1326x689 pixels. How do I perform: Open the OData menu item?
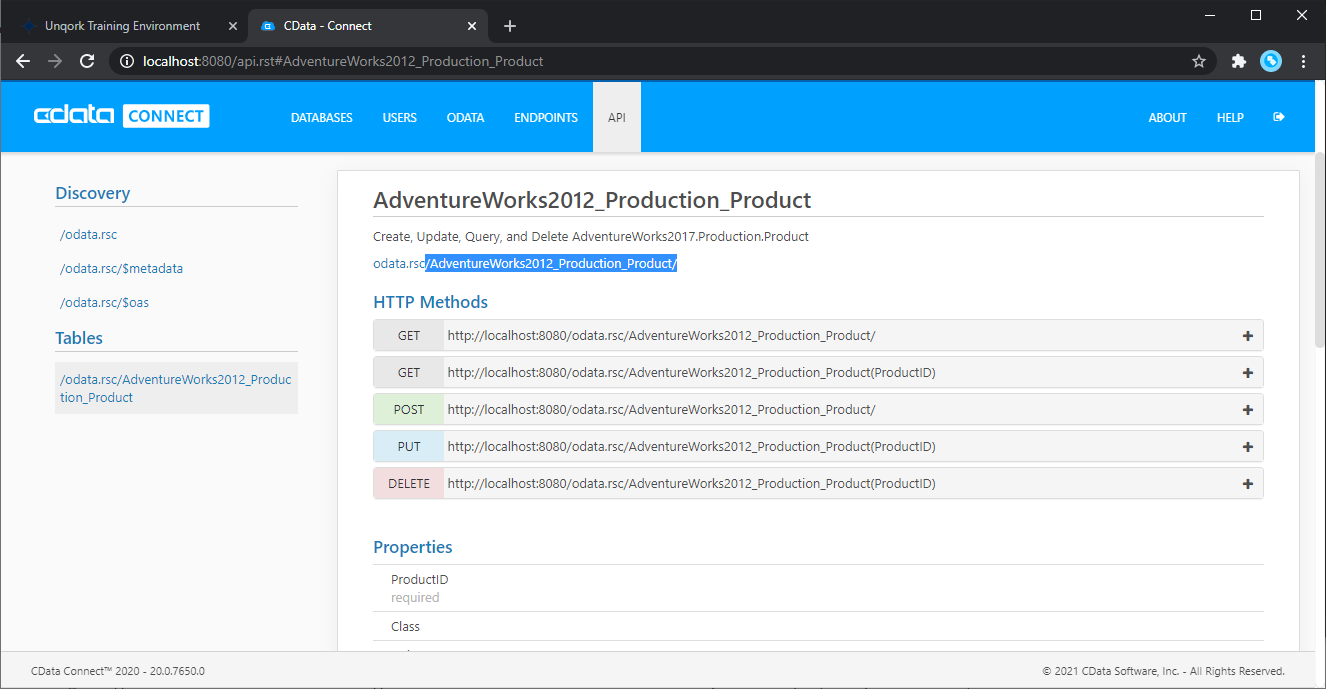(x=466, y=117)
